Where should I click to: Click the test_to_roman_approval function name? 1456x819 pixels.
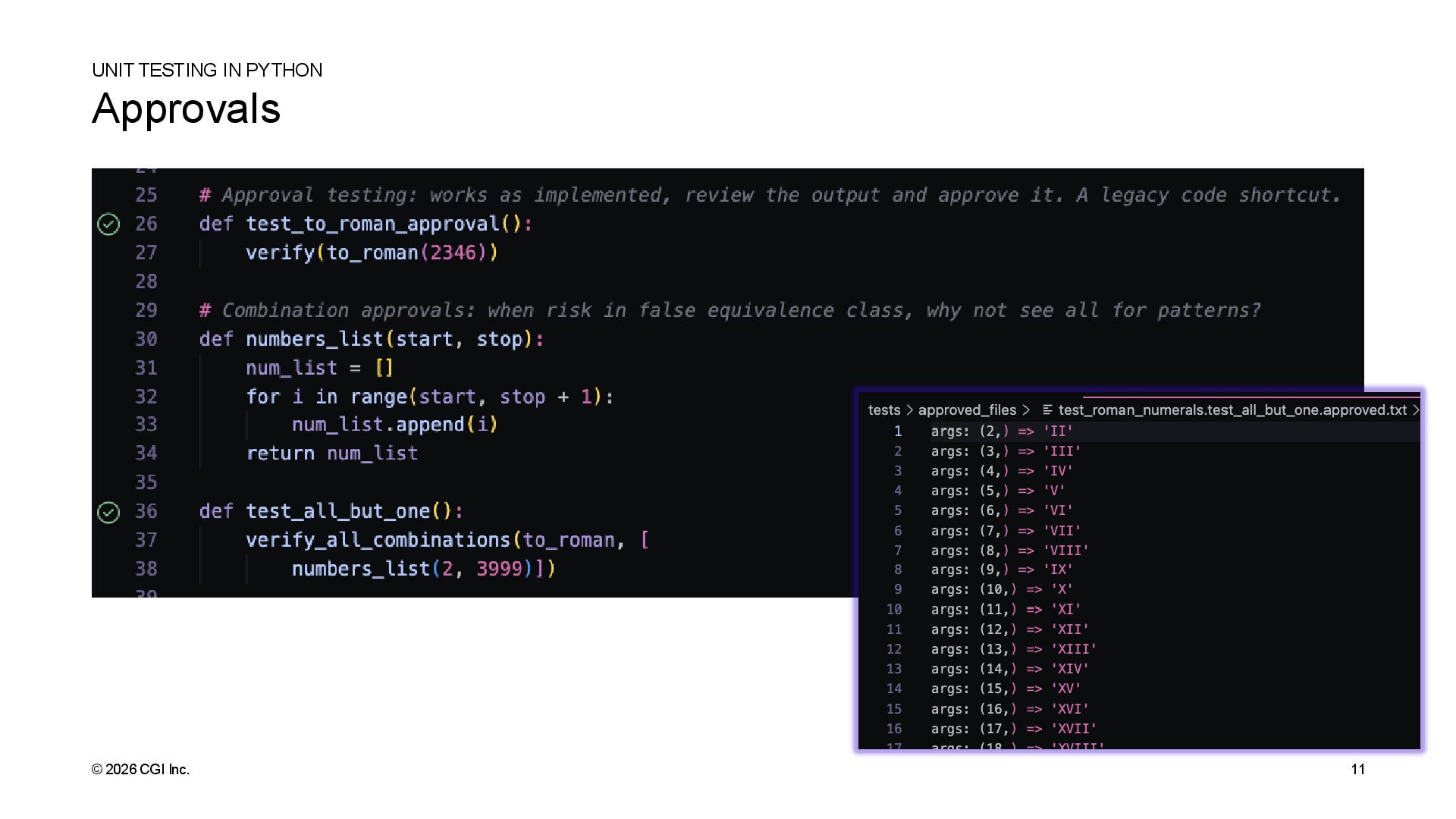coord(372,224)
